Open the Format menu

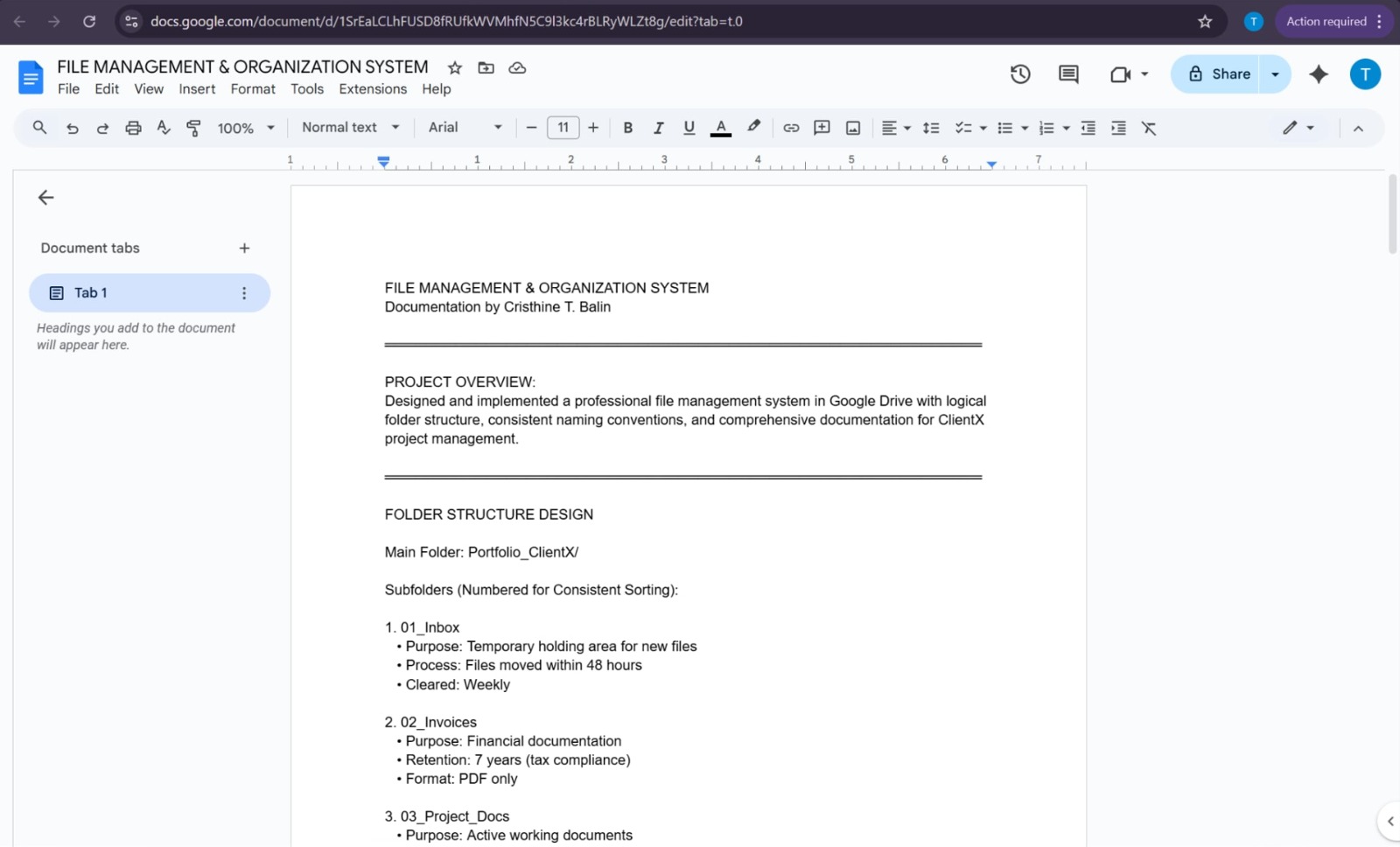pyautogui.click(x=253, y=89)
